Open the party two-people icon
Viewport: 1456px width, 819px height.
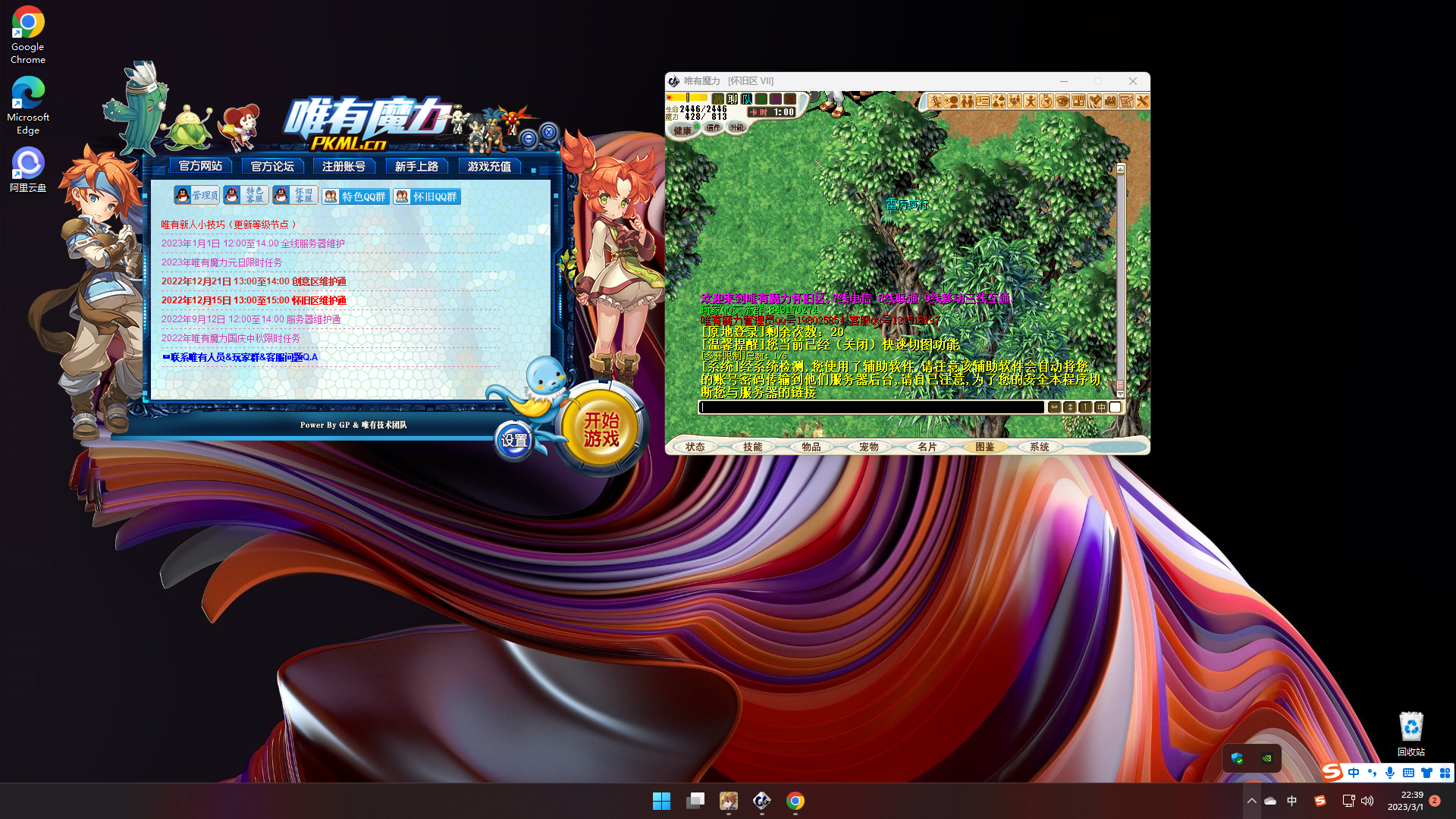(x=967, y=101)
